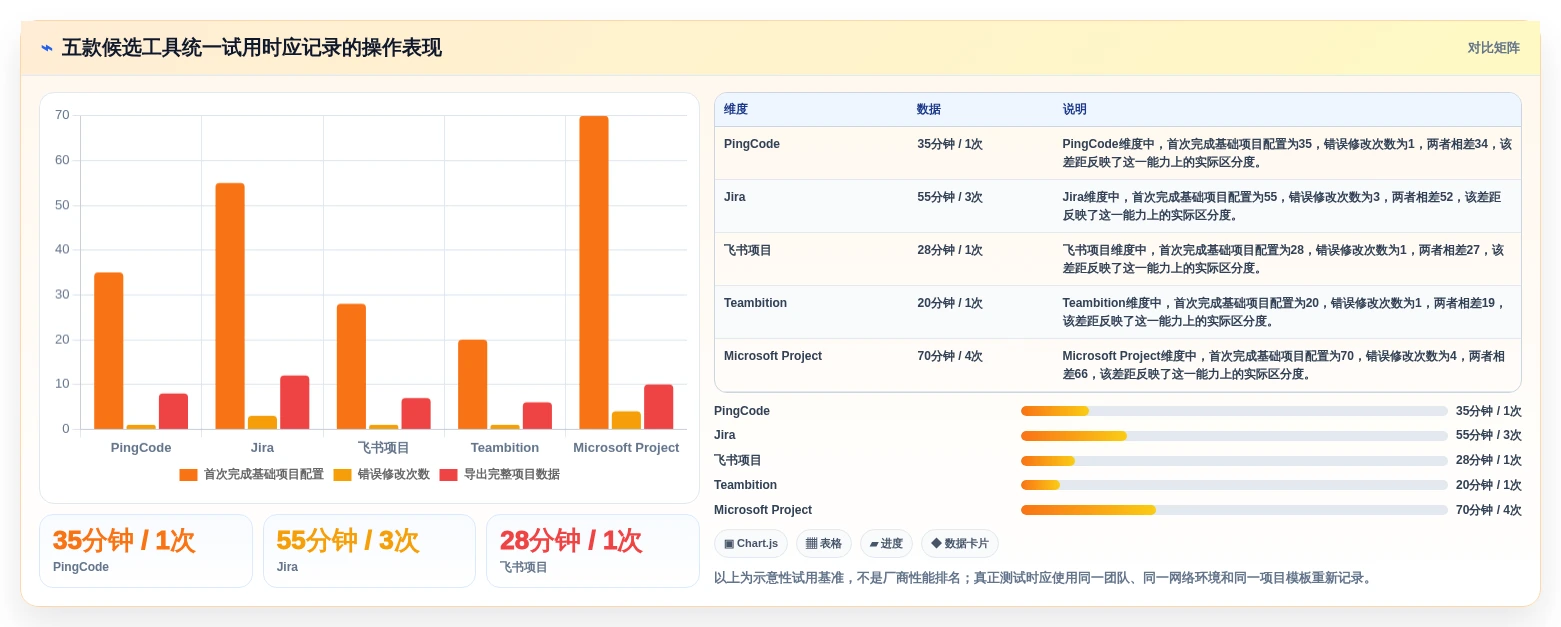Select the 飞书项目 row name in table
1561x627 pixels.
748,250
